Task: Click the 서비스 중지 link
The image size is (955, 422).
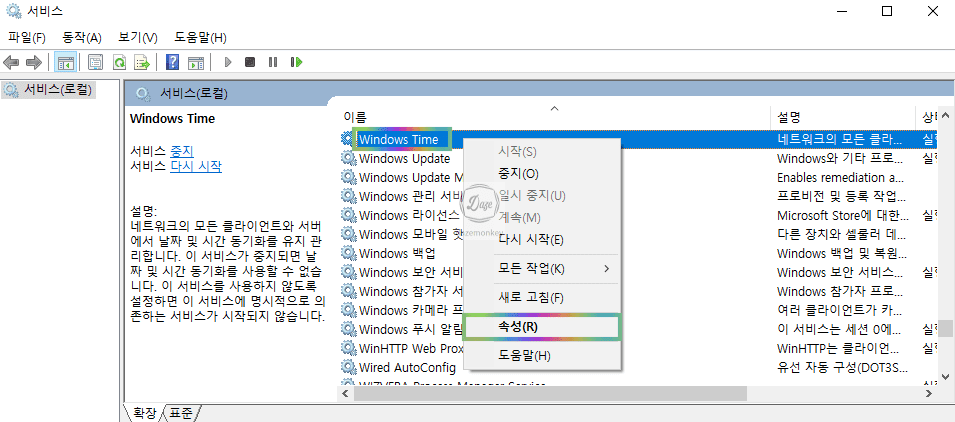Action: (181, 151)
